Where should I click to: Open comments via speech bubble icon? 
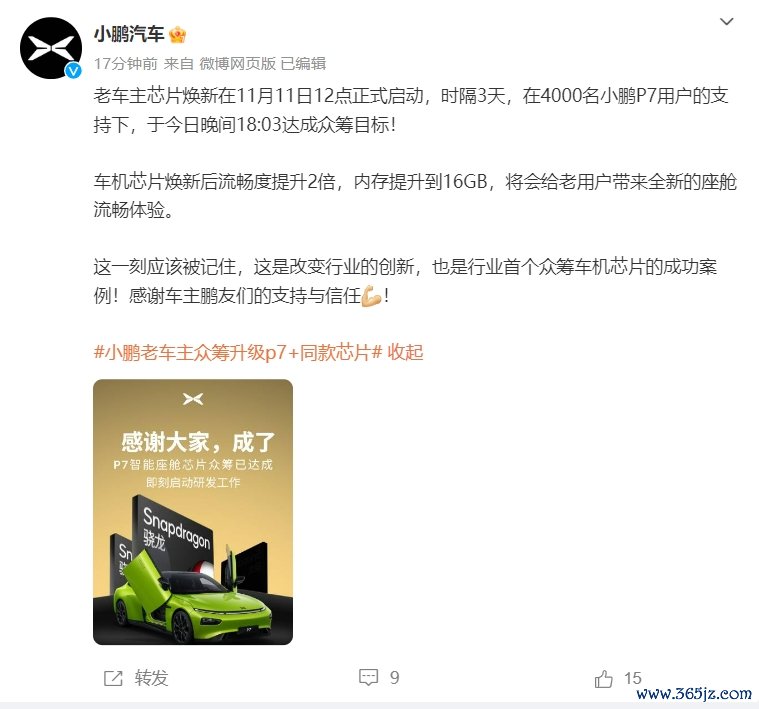(368, 677)
